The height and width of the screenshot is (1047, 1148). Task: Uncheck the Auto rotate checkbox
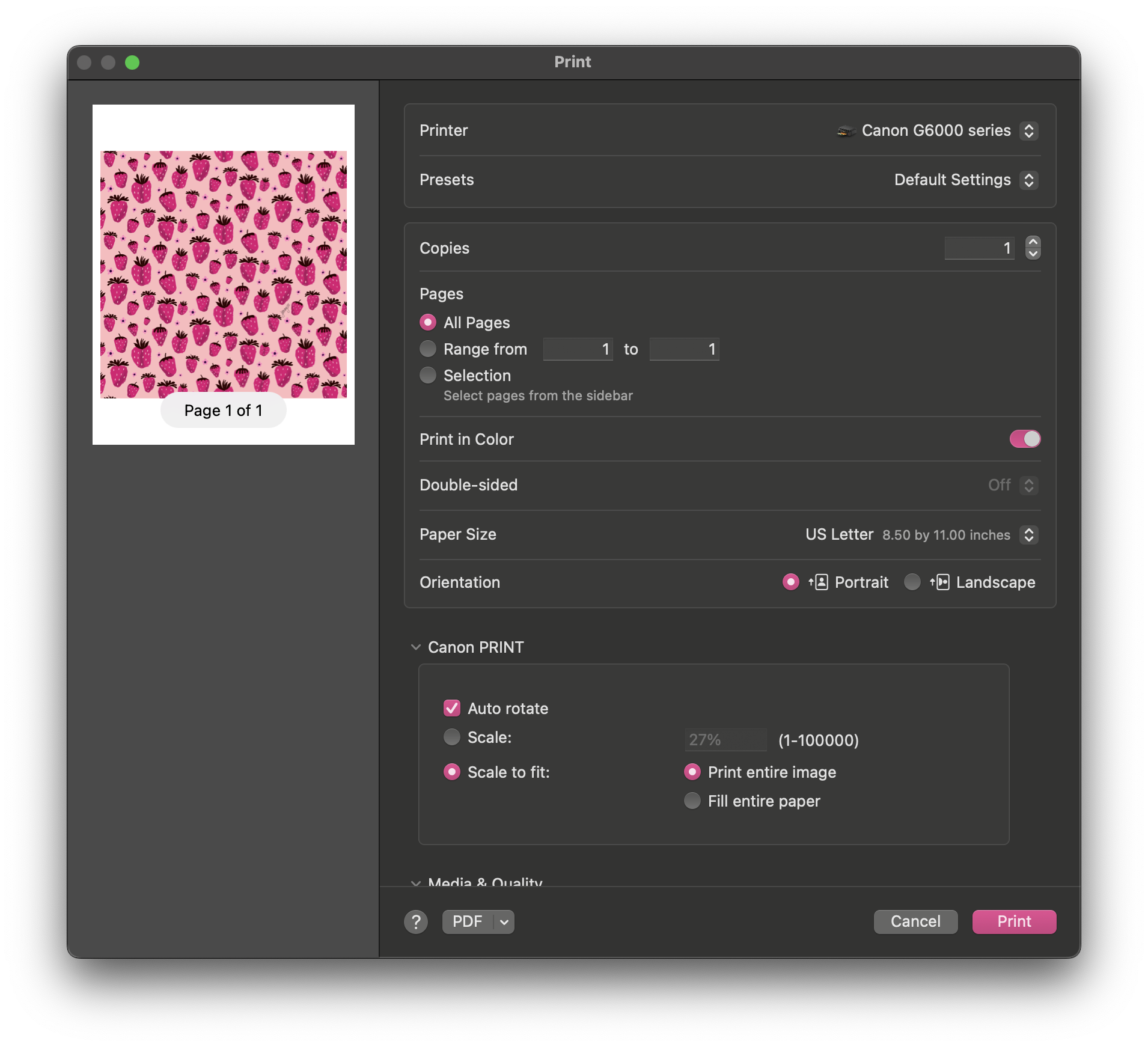tap(452, 709)
